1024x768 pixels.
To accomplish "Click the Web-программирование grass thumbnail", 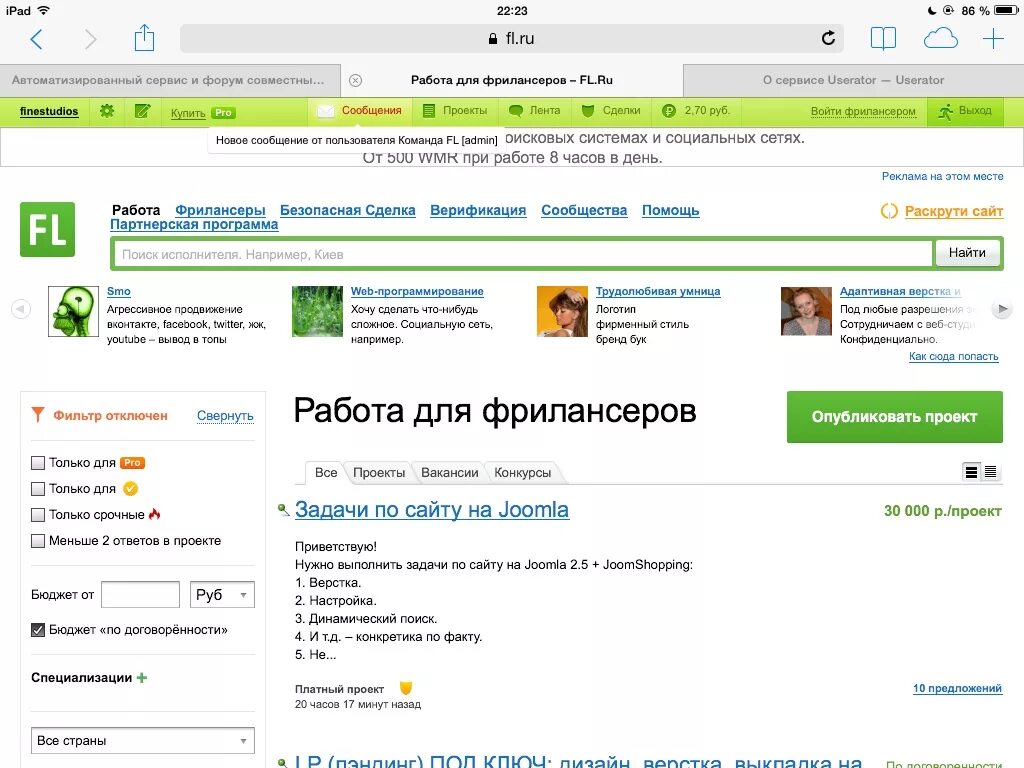I will [x=317, y=312].
